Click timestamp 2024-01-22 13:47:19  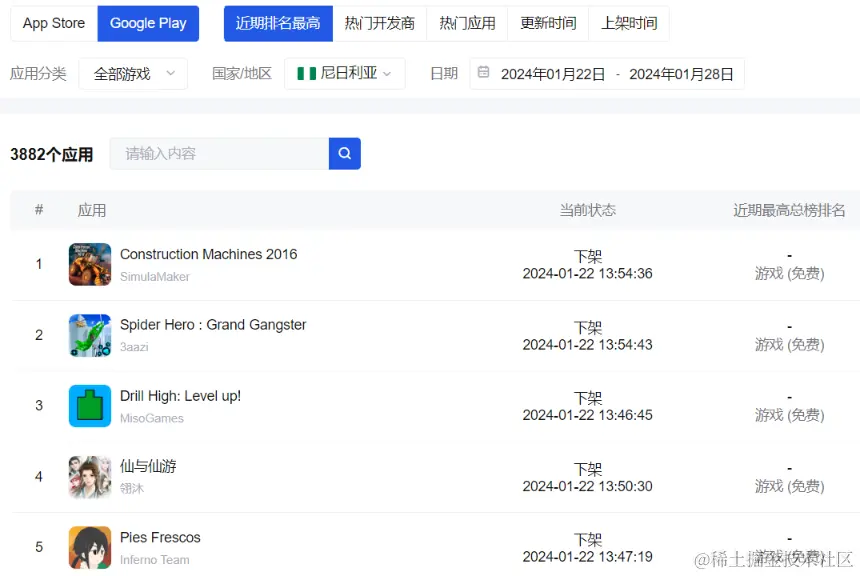tap(587, 557)
